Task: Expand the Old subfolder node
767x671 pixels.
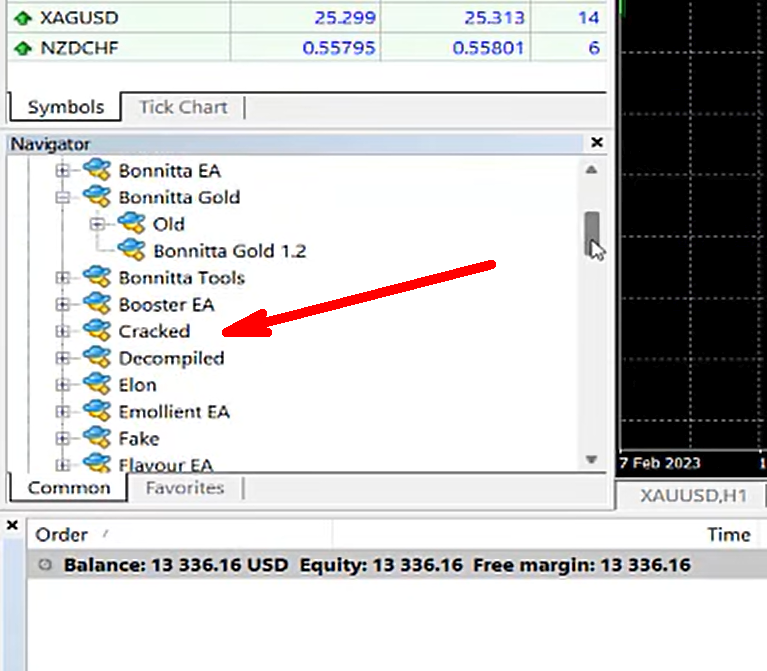Action: point(97,224)
